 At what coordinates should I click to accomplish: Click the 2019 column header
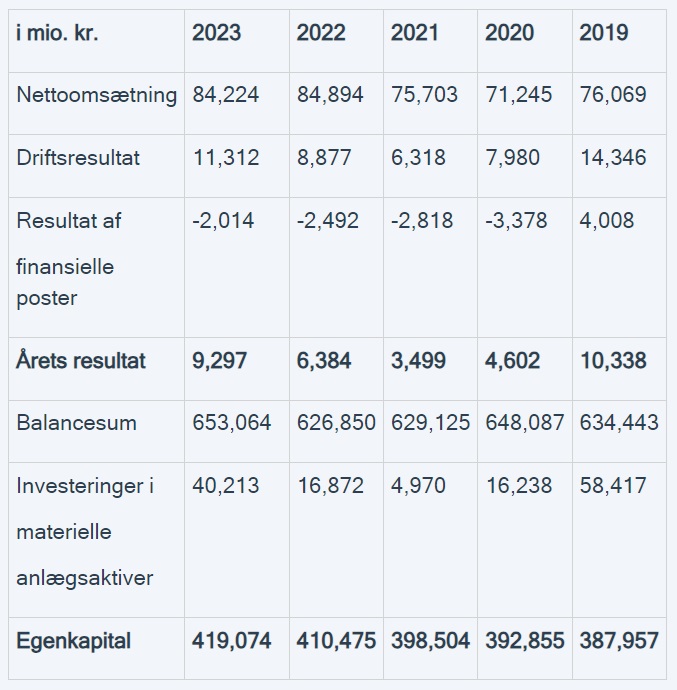604,33
